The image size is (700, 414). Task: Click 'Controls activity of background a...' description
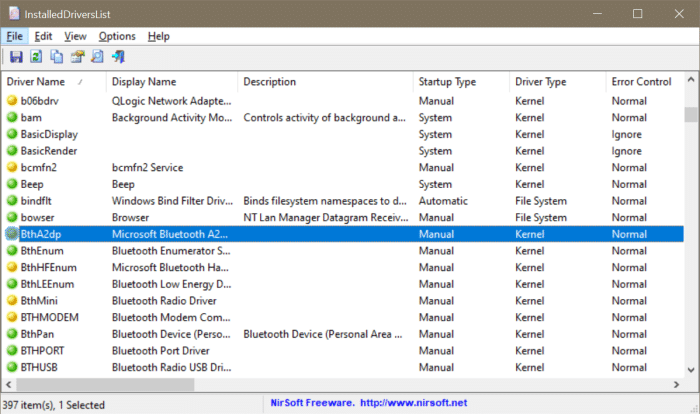coord(325,117)
